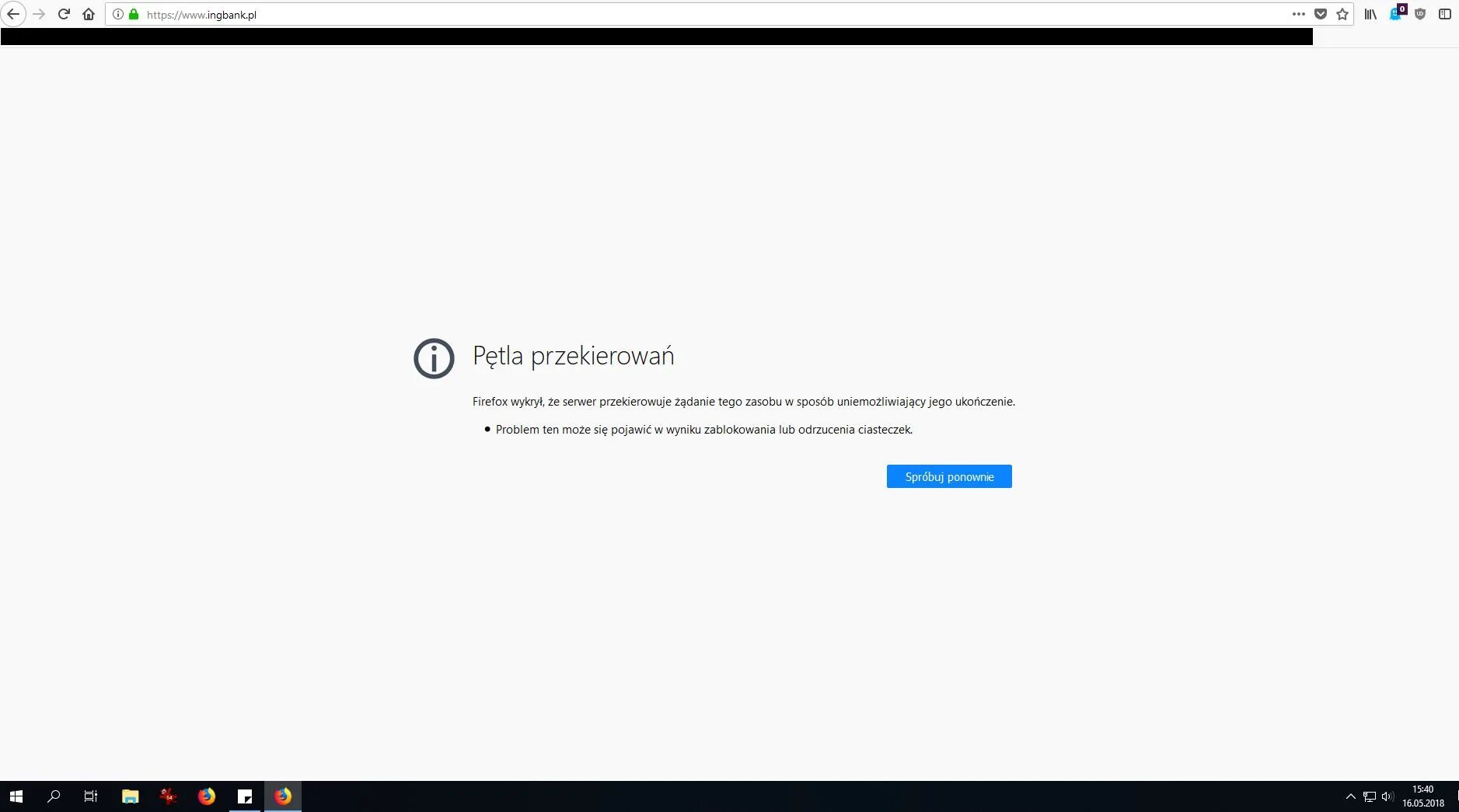1459x812 pixels.
Task: Open the Ghostery extension popup
Action: tap(1396, 13)
